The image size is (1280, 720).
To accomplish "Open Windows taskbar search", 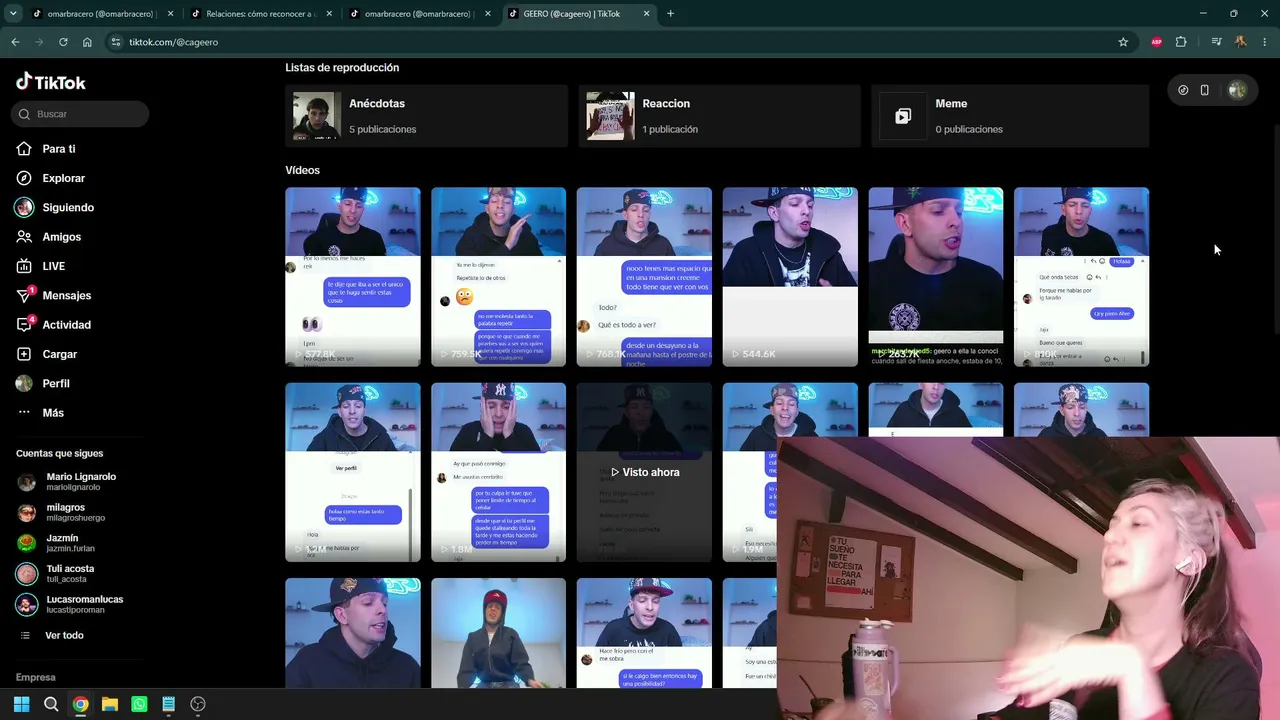I will click(x=51, y=704).
